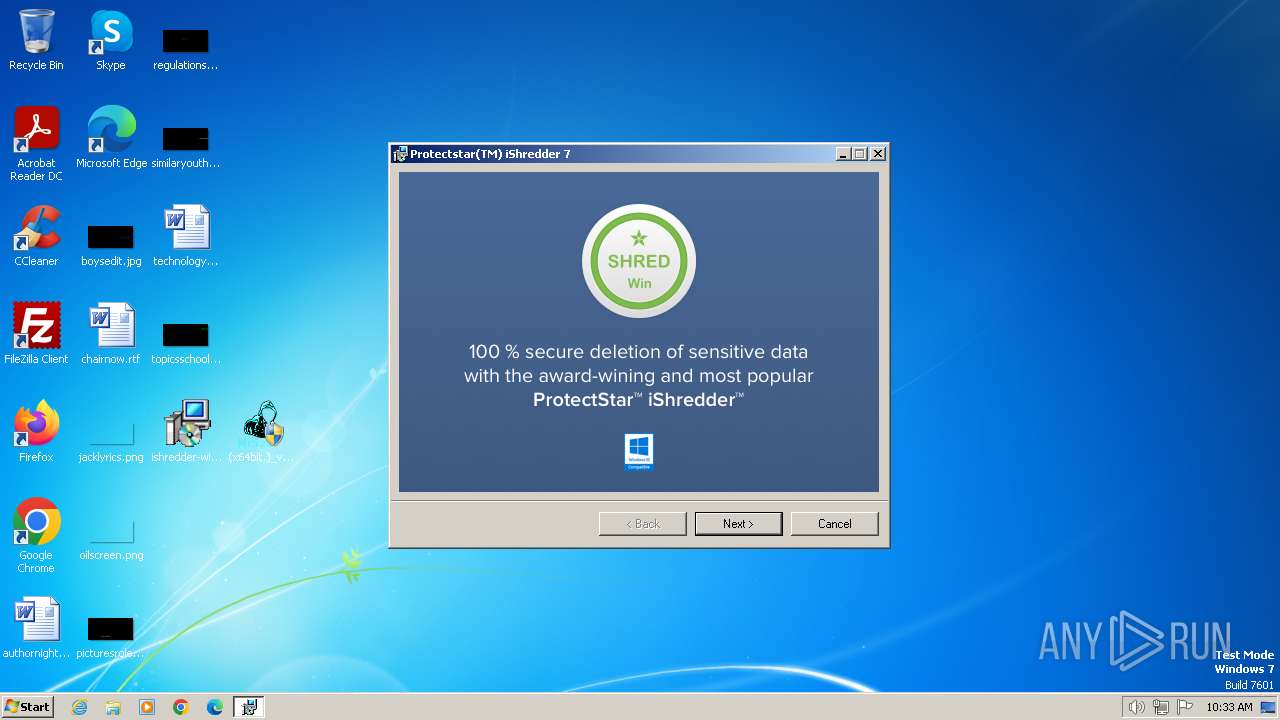Click the Show desktop button
Image resolution: width=1280 pixels, height=720 pixels.
(1269, 707)
